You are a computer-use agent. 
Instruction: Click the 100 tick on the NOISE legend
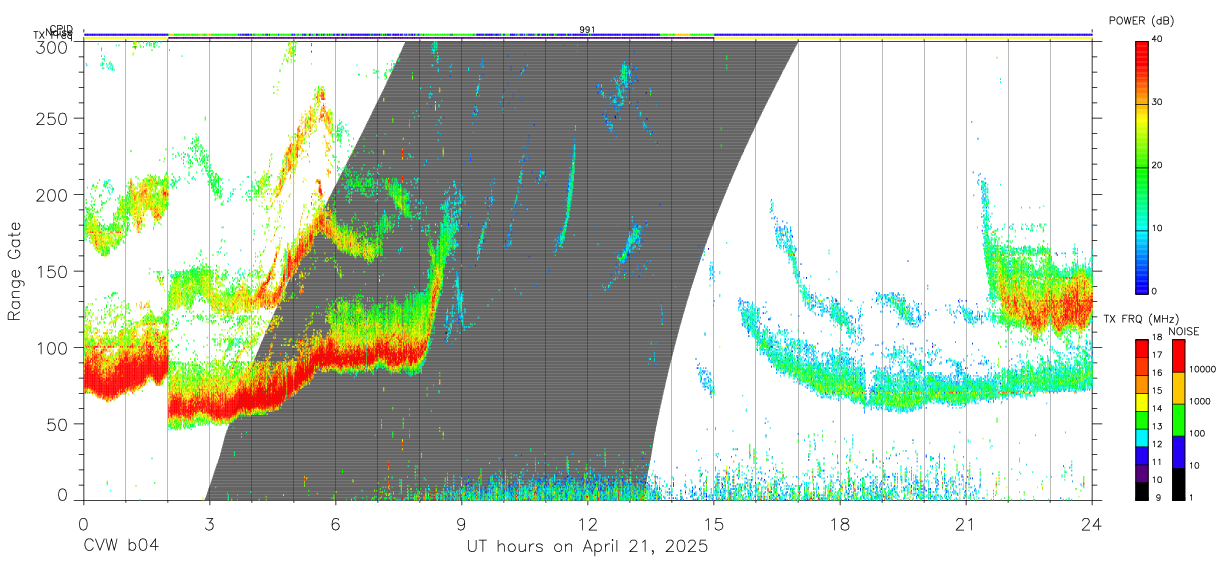(x=1197, y=433)
